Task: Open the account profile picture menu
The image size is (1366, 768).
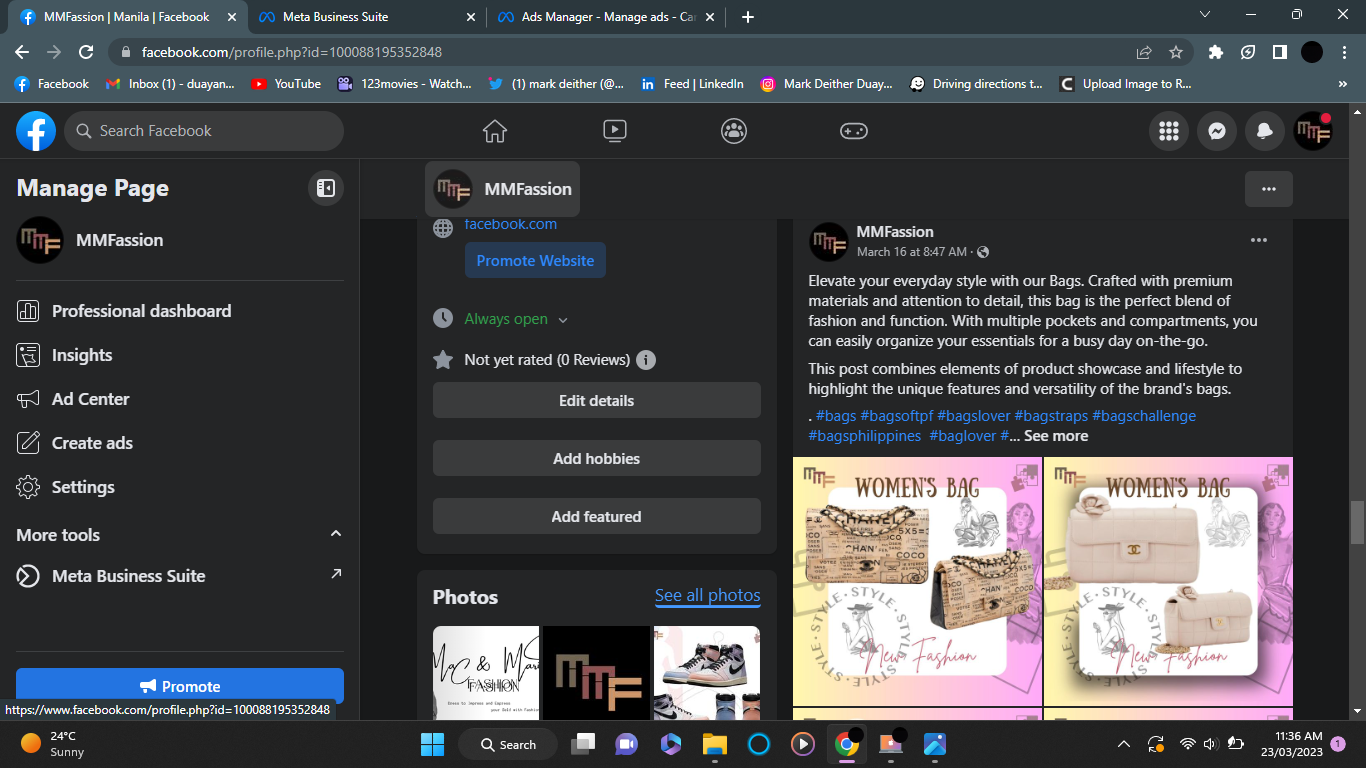Action: click(x=1313, y=131)
